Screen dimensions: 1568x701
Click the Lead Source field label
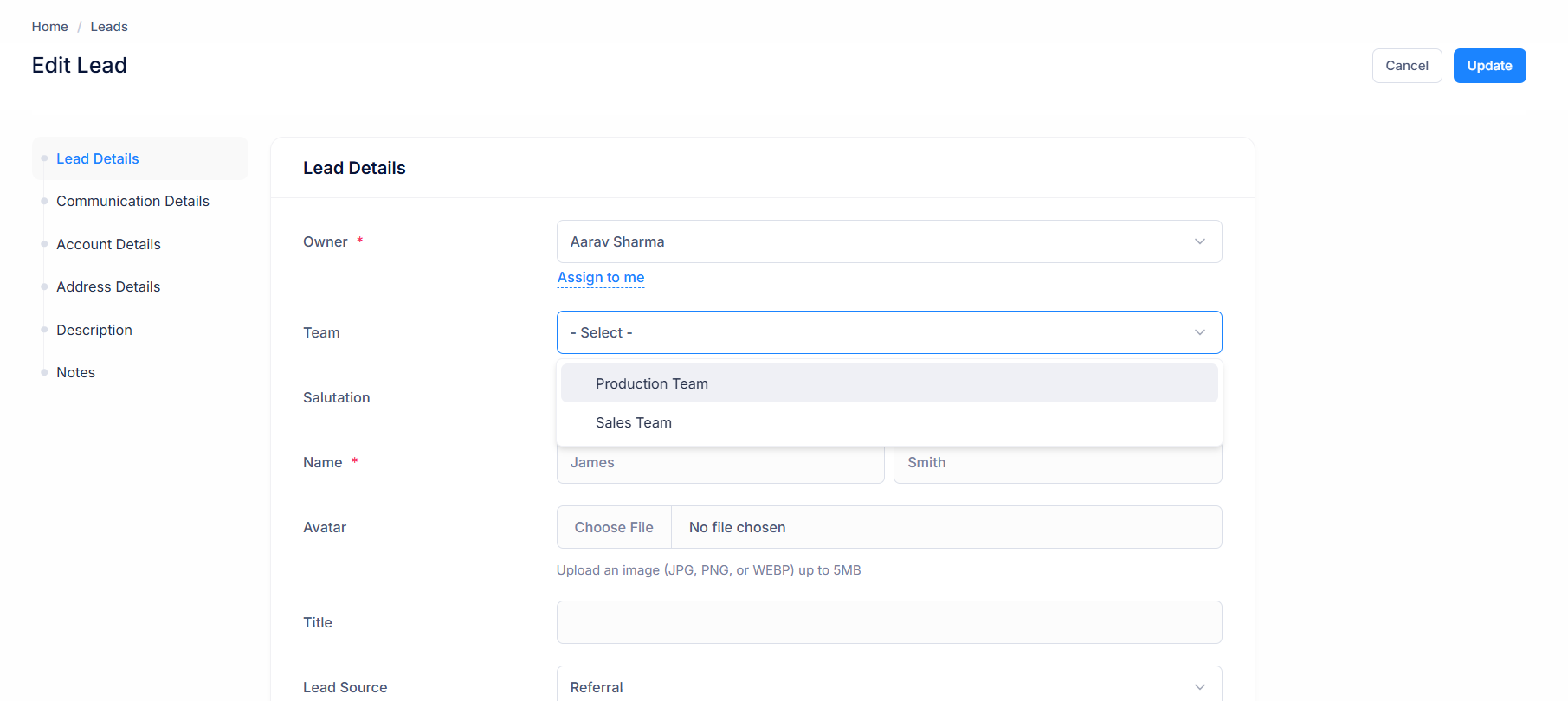point(345,687)
